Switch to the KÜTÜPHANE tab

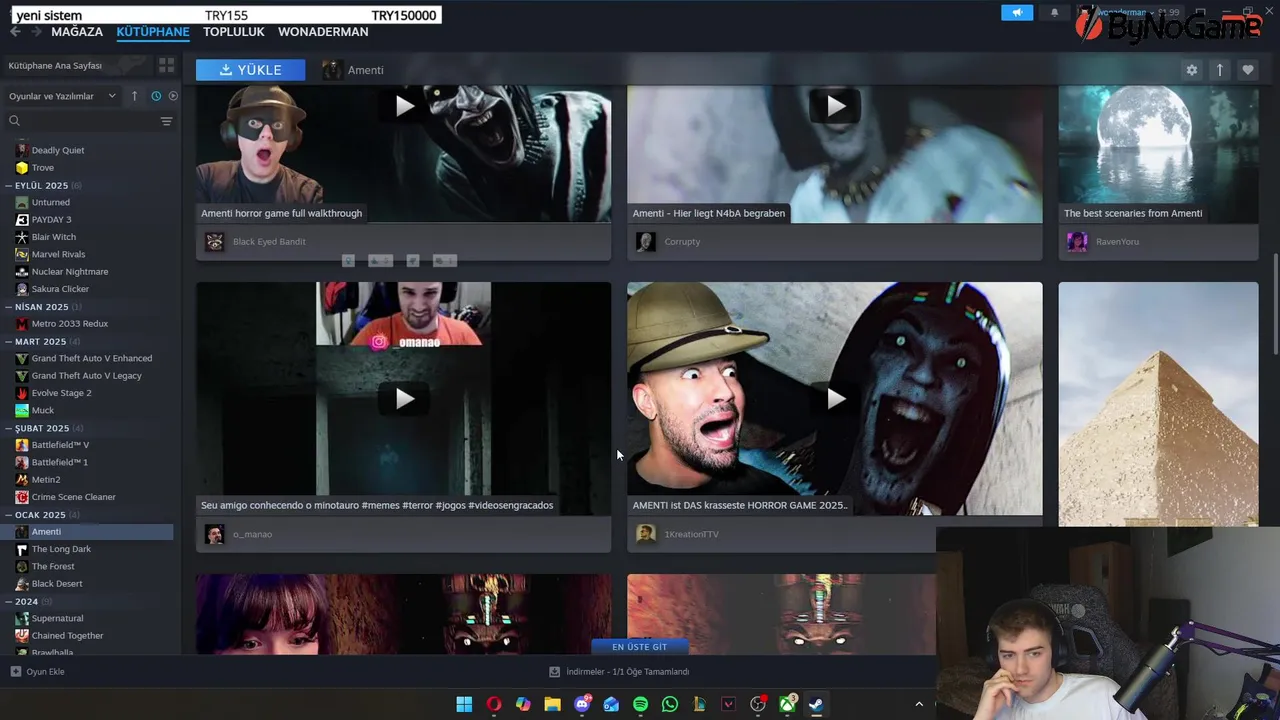[x=153, y=32]
